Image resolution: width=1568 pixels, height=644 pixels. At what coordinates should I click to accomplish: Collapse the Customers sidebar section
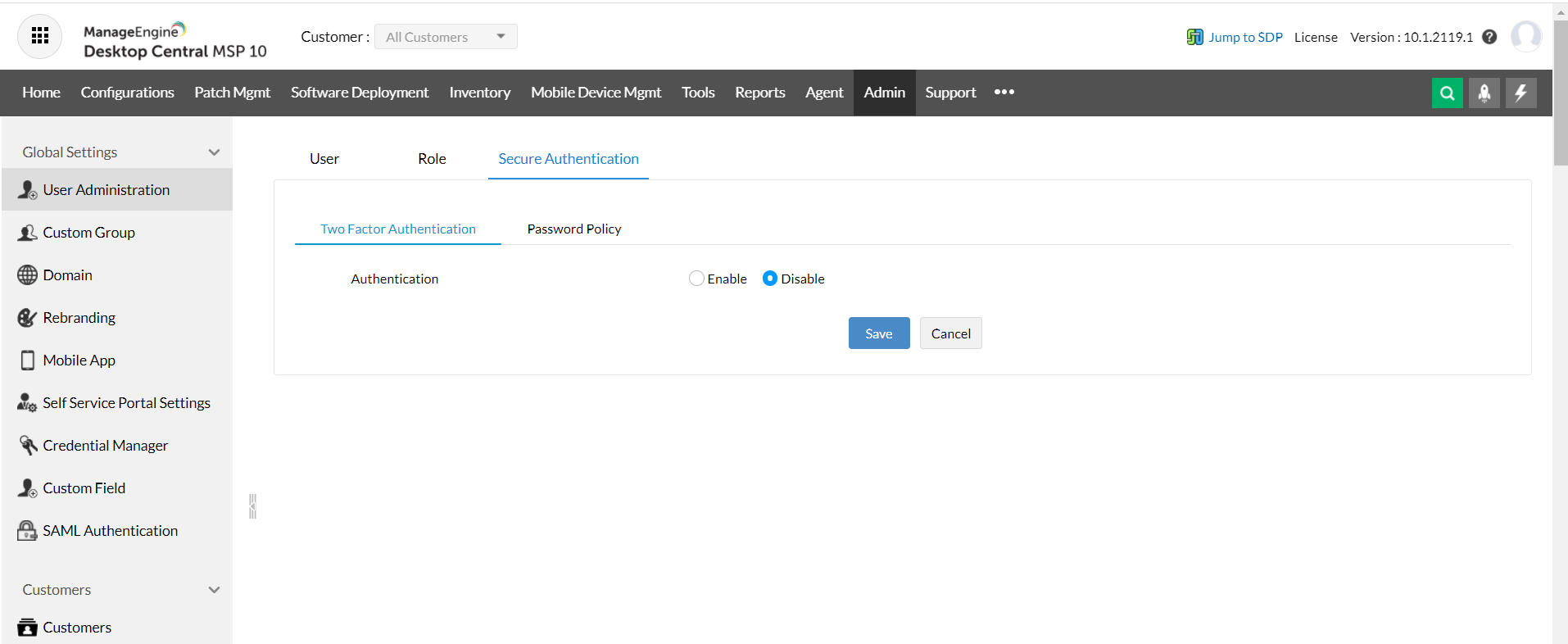(x=214, y=590)
